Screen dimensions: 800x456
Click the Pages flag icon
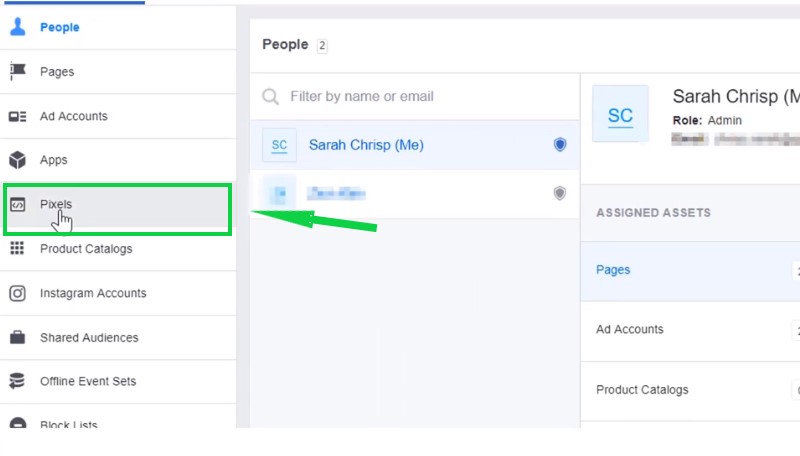pyautogui.click(x=17, y=71)
